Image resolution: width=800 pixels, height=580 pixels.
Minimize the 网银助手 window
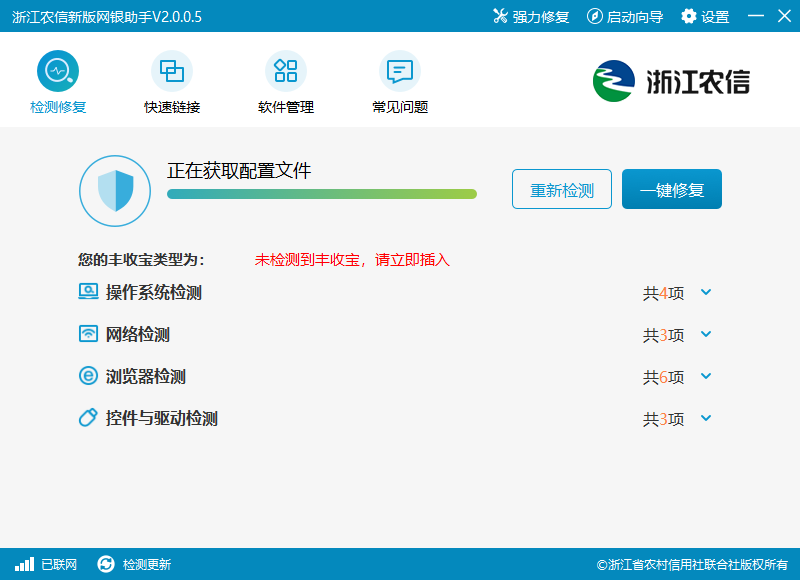(x=756, y=16)
